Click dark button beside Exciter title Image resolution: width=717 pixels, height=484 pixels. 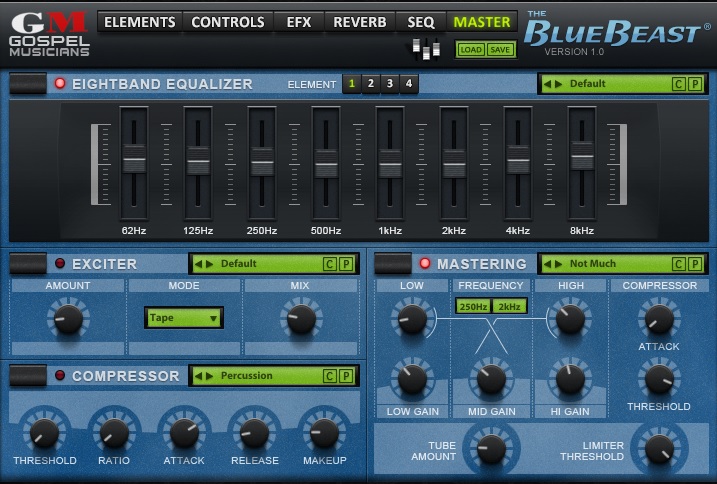[28, 264]
